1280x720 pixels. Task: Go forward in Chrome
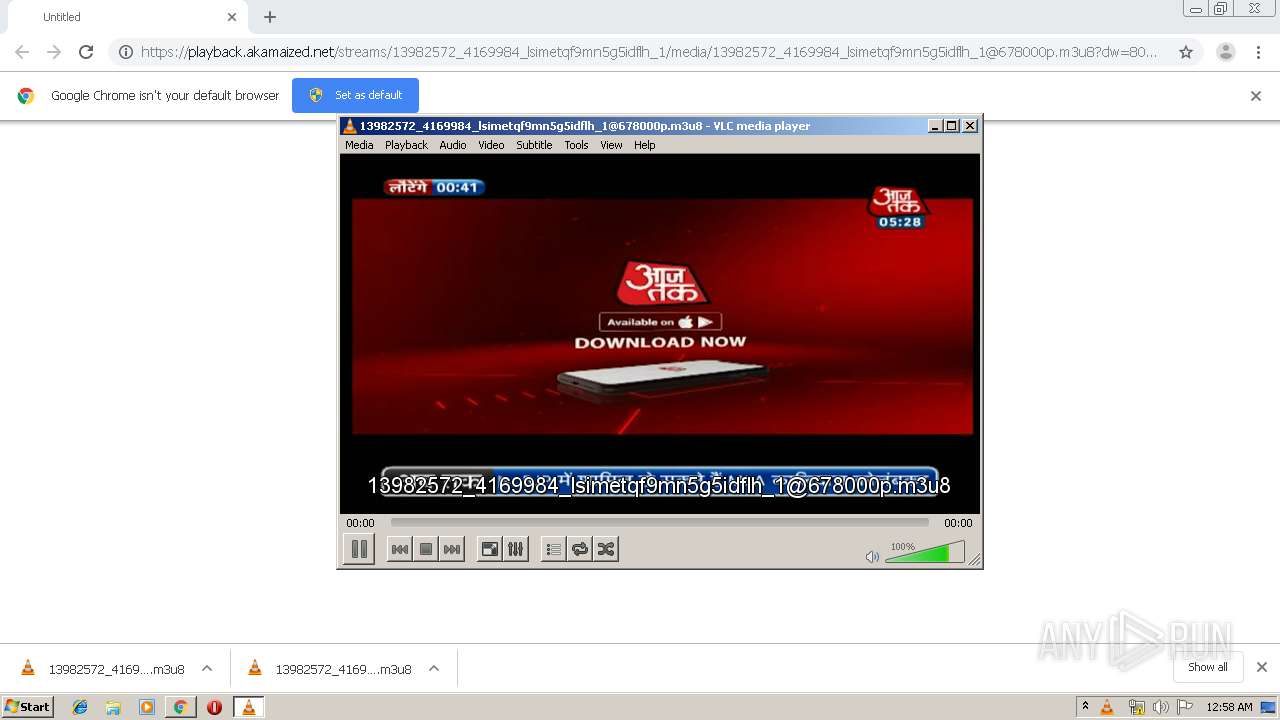tap(54, 52)
